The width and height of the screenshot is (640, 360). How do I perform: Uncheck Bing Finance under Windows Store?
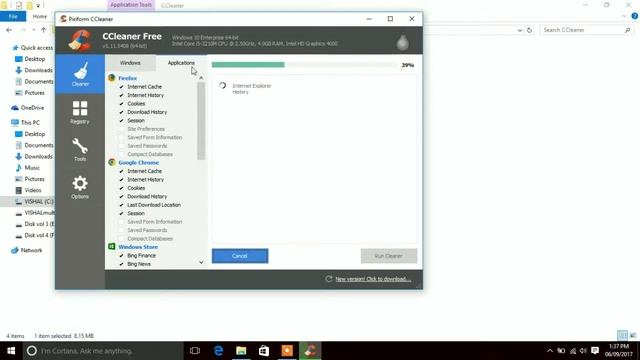(121, 256)
